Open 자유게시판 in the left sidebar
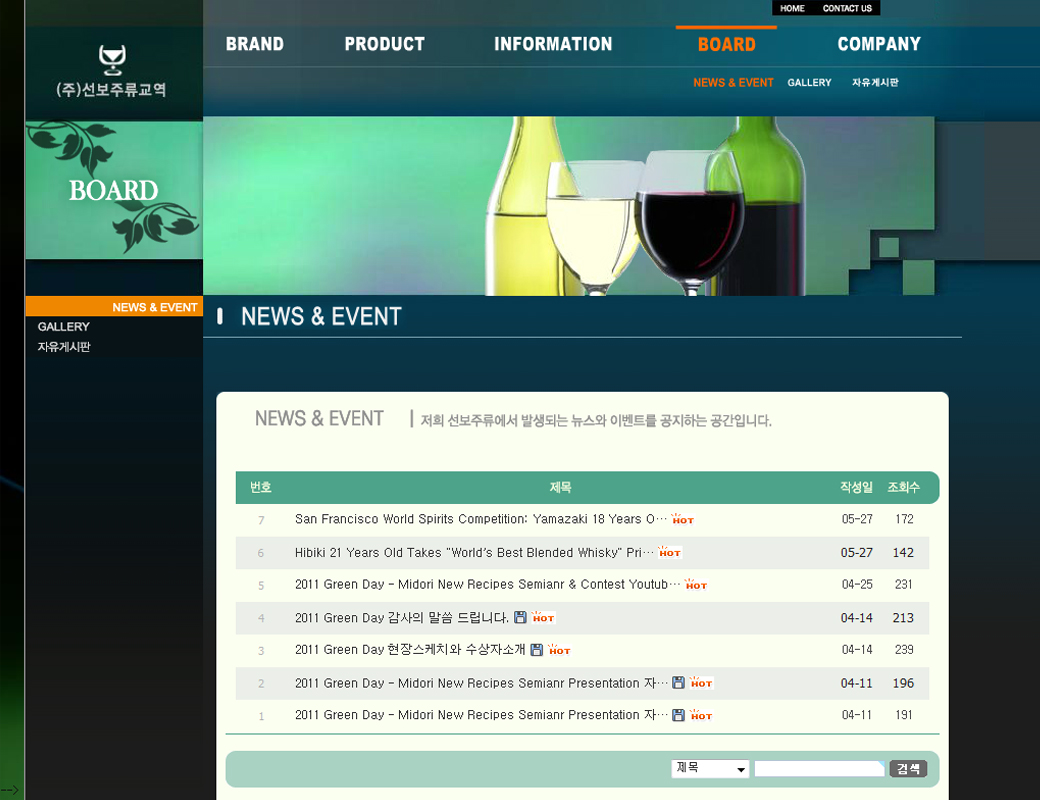 (x=64, y=347)
